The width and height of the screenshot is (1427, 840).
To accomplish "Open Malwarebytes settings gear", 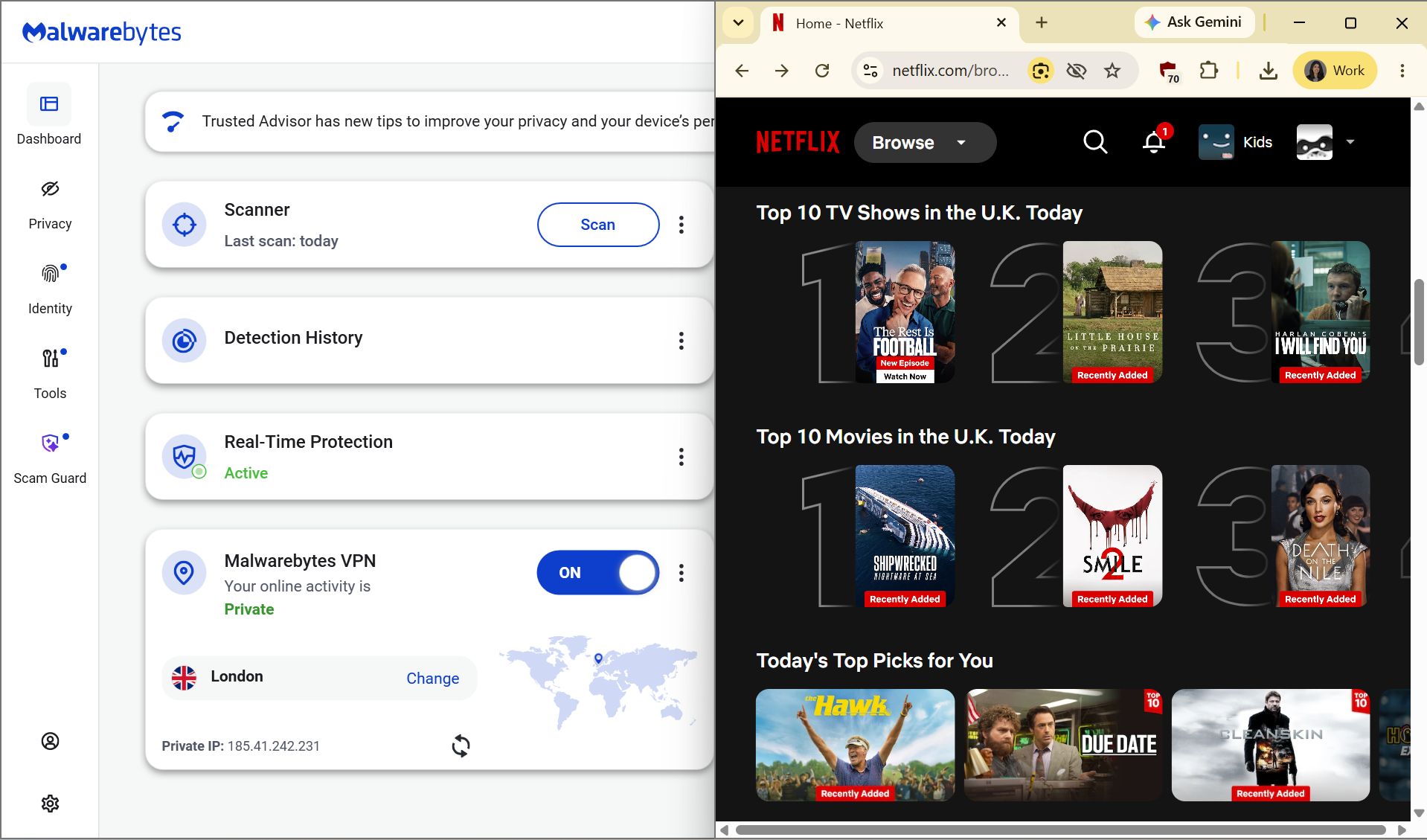I will click(x=50, y=804).
